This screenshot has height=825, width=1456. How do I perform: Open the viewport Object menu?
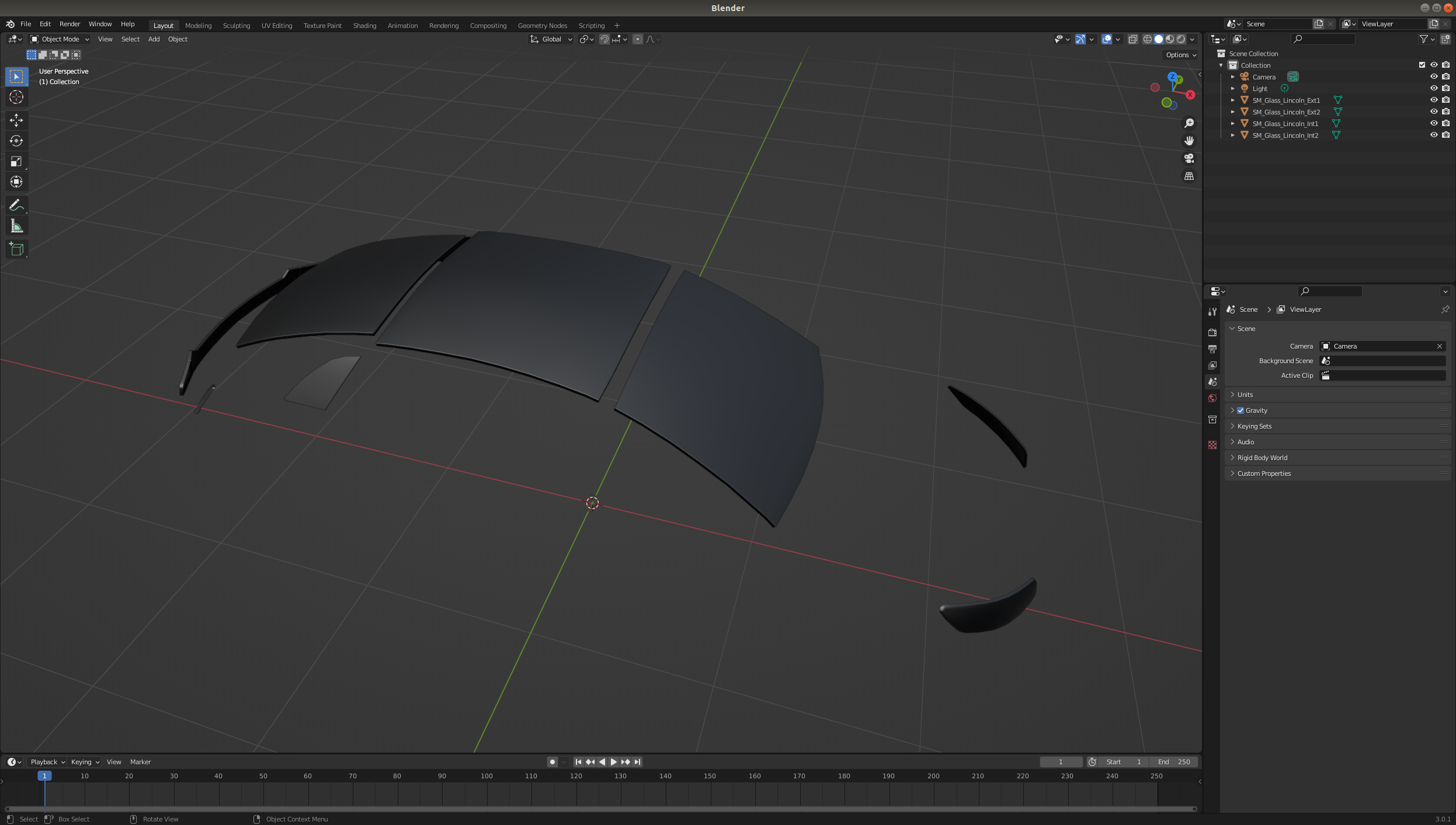(x=178, y=39)
